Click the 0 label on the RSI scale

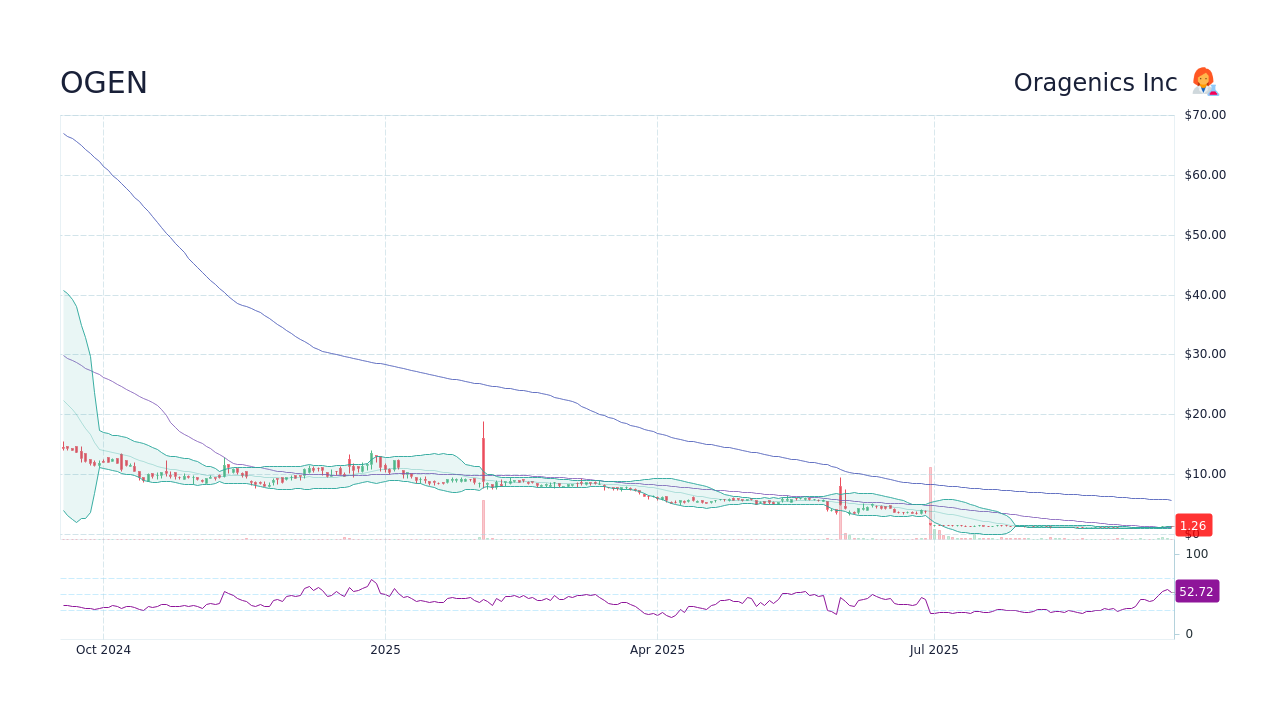click(x=1188, y=633)
